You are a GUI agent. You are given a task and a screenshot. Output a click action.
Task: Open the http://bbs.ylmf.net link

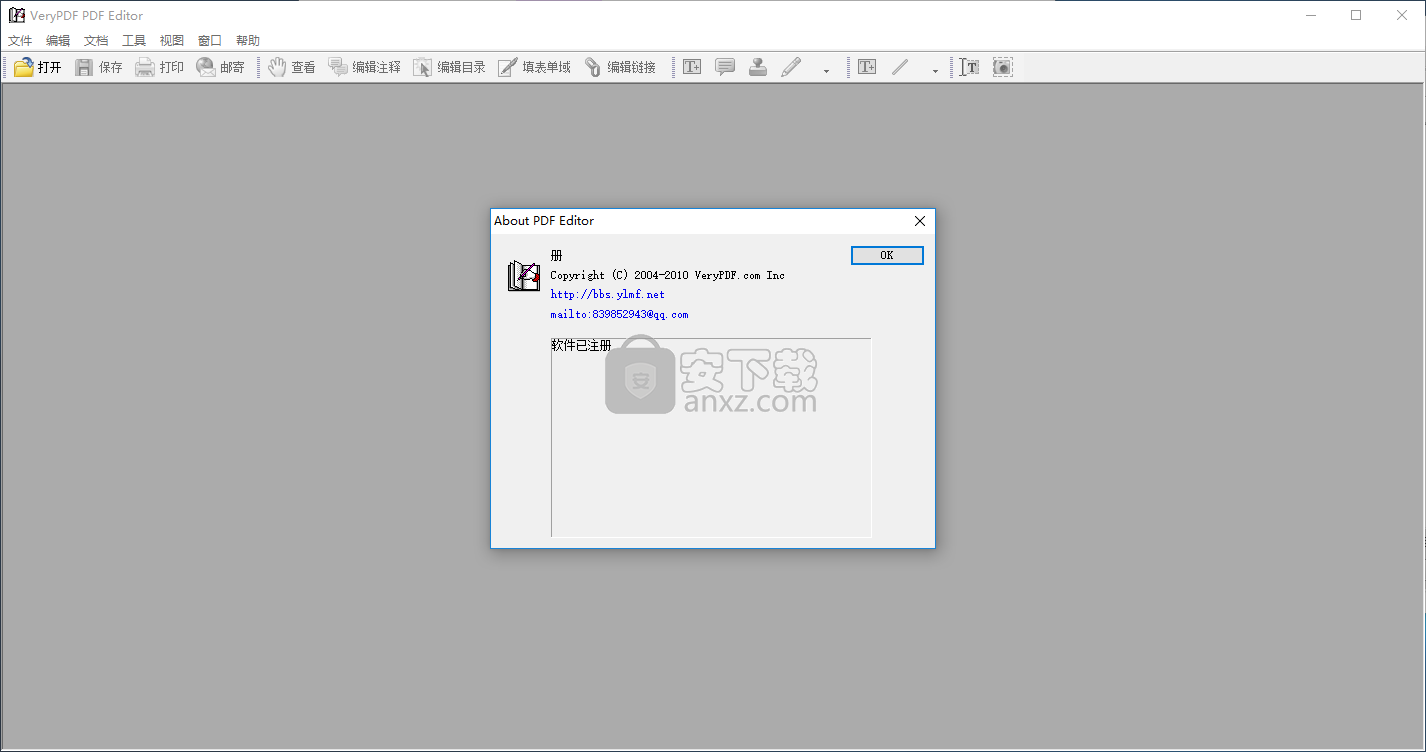pyautogui.click(x=607, y=295)
